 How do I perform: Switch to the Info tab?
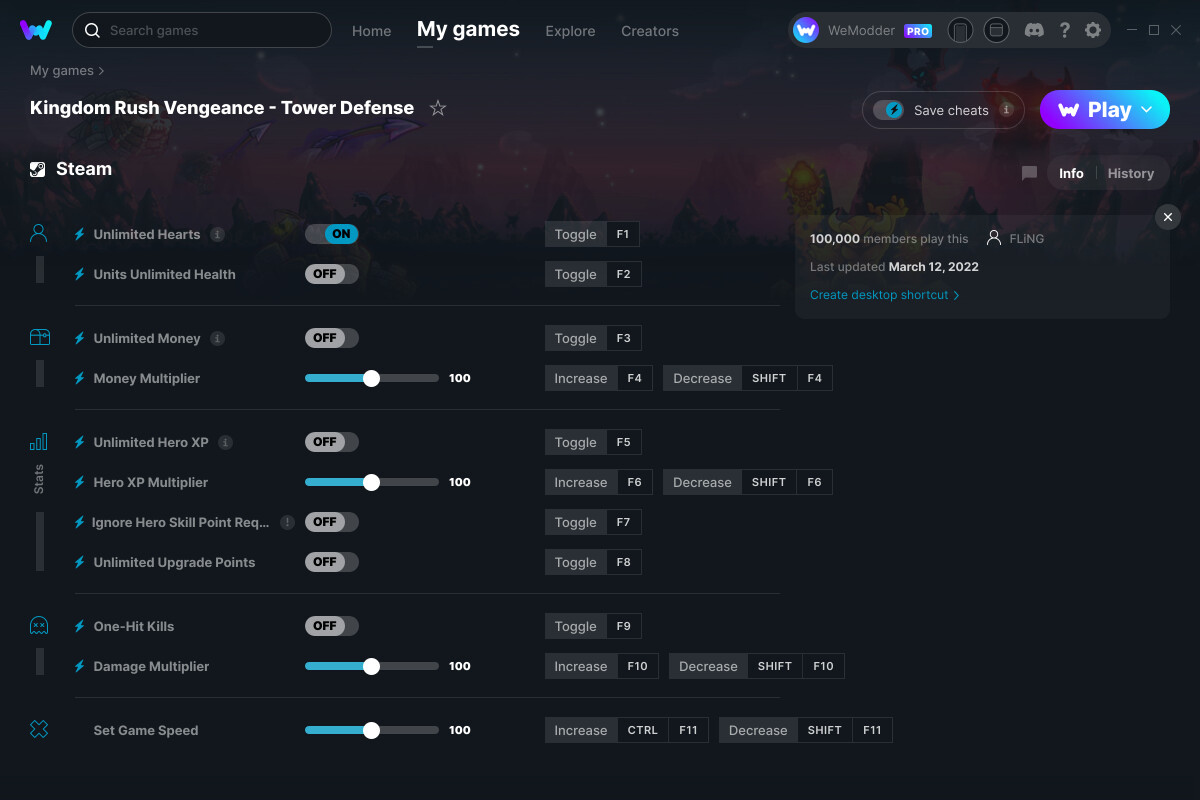1071,173
